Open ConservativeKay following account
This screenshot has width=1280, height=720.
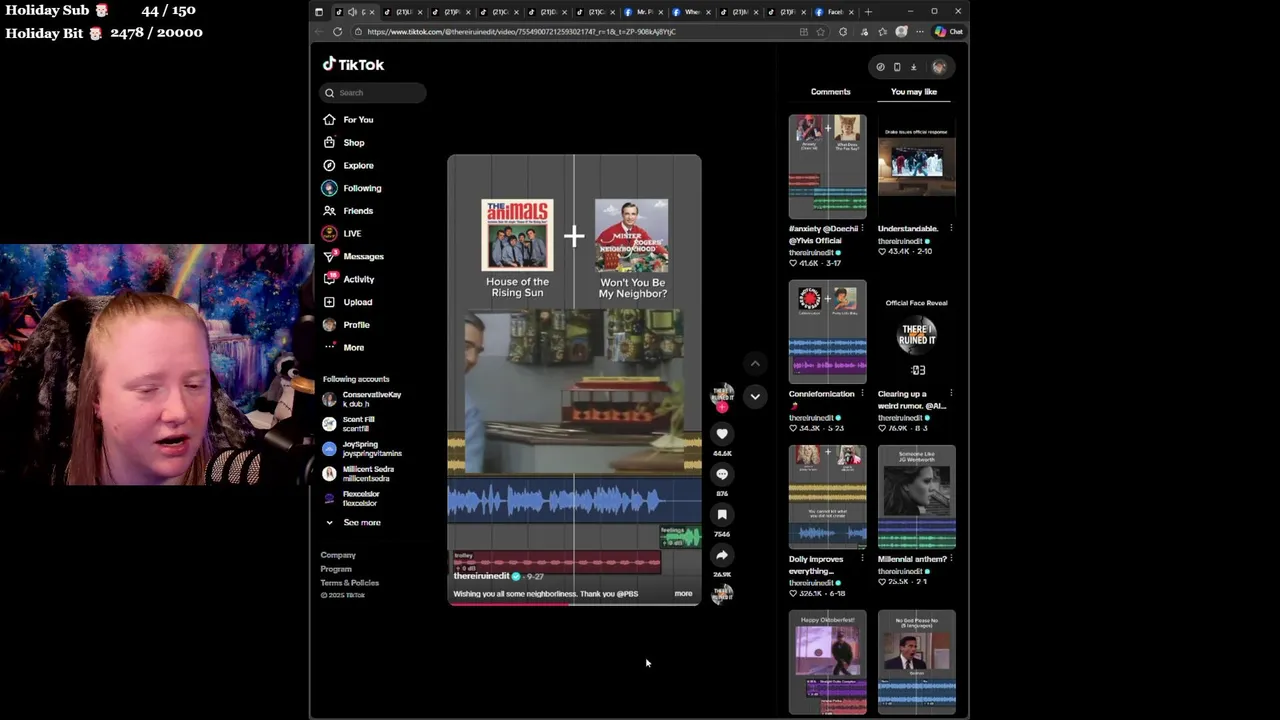[362, 399]
